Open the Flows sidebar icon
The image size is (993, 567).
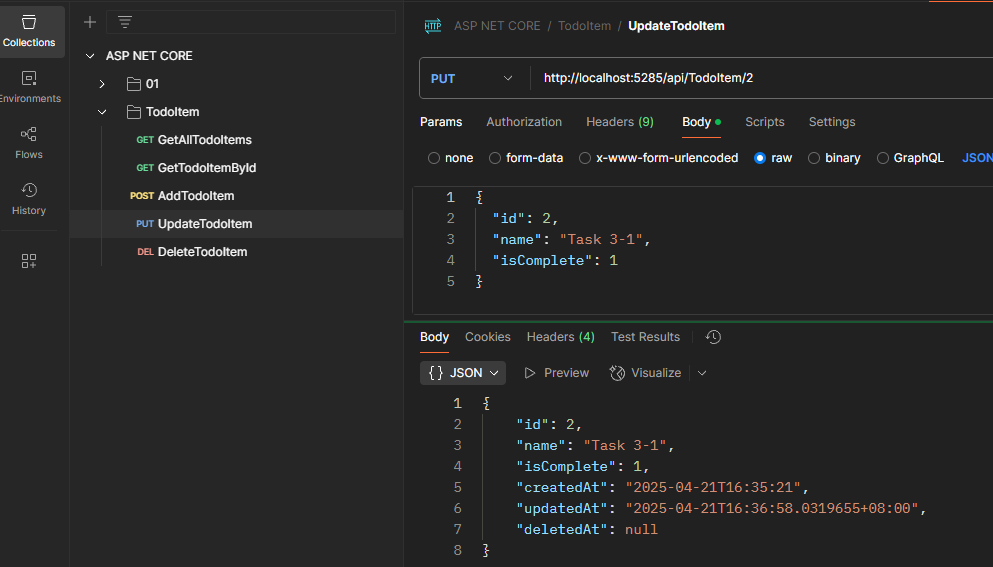pyautogui.click(x=29, y=143)
